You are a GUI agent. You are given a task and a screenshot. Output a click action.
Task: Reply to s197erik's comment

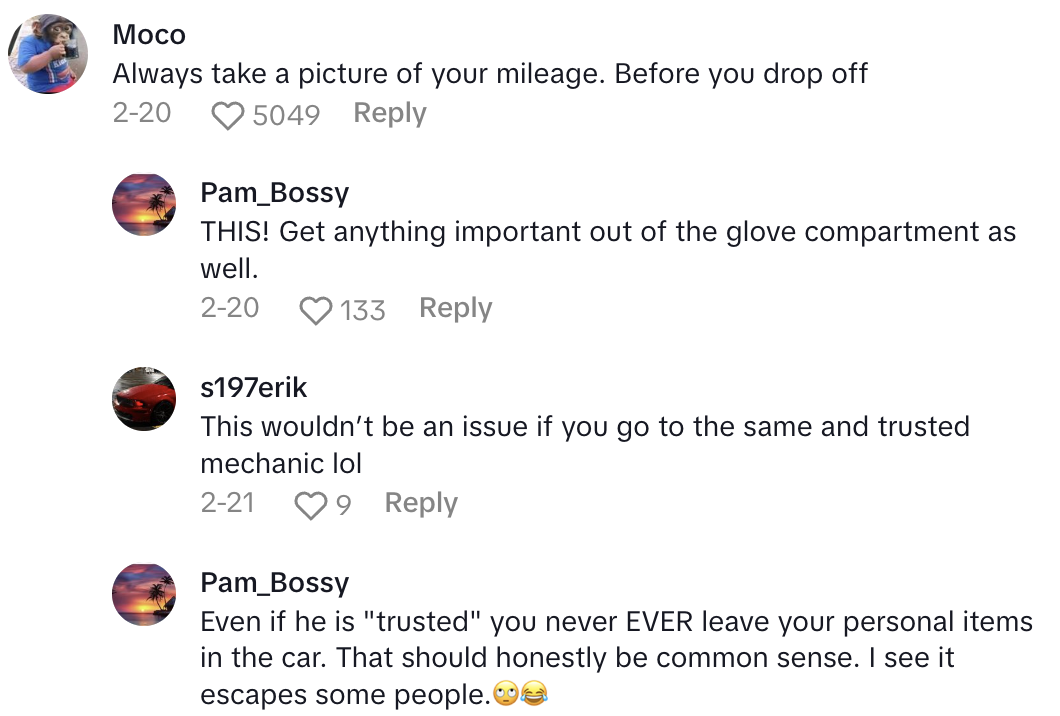point(421,503)
